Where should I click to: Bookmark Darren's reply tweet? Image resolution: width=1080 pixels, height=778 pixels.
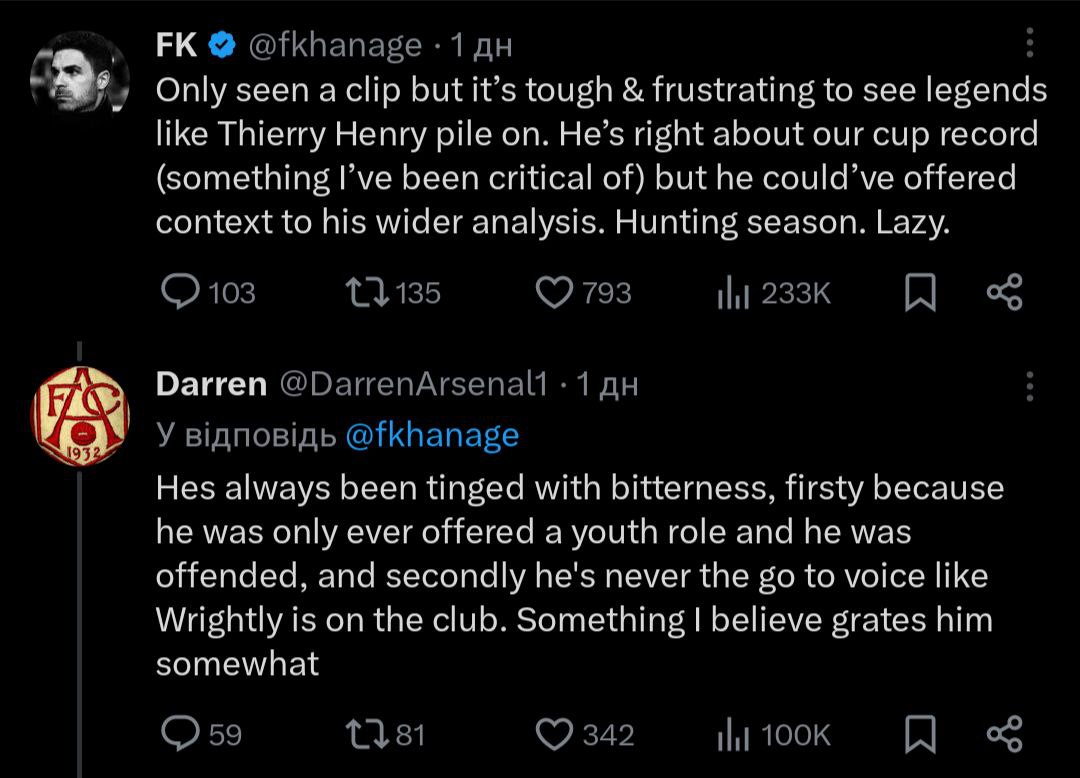(920, 735)
